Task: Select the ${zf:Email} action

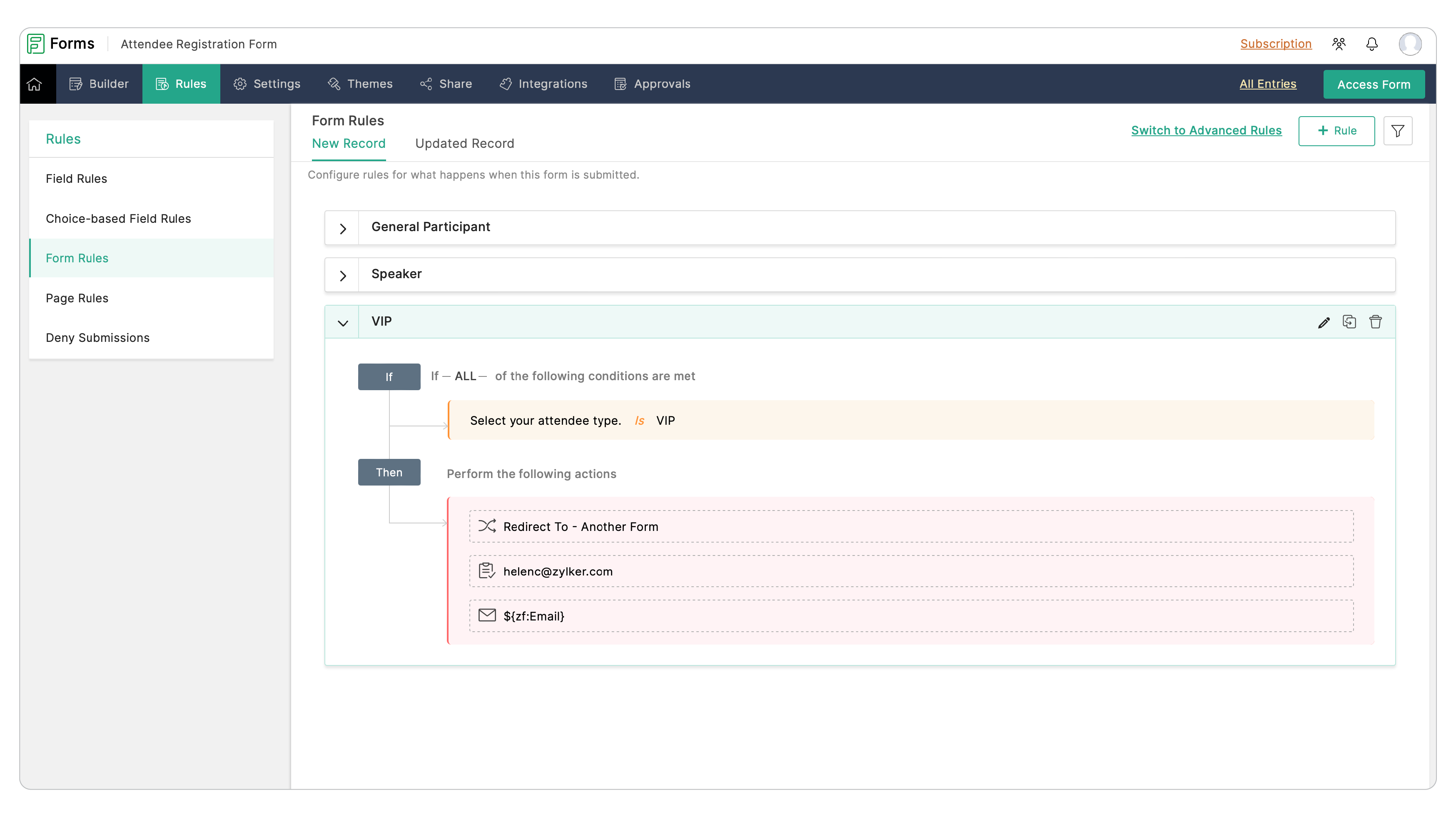Action: 911,615
